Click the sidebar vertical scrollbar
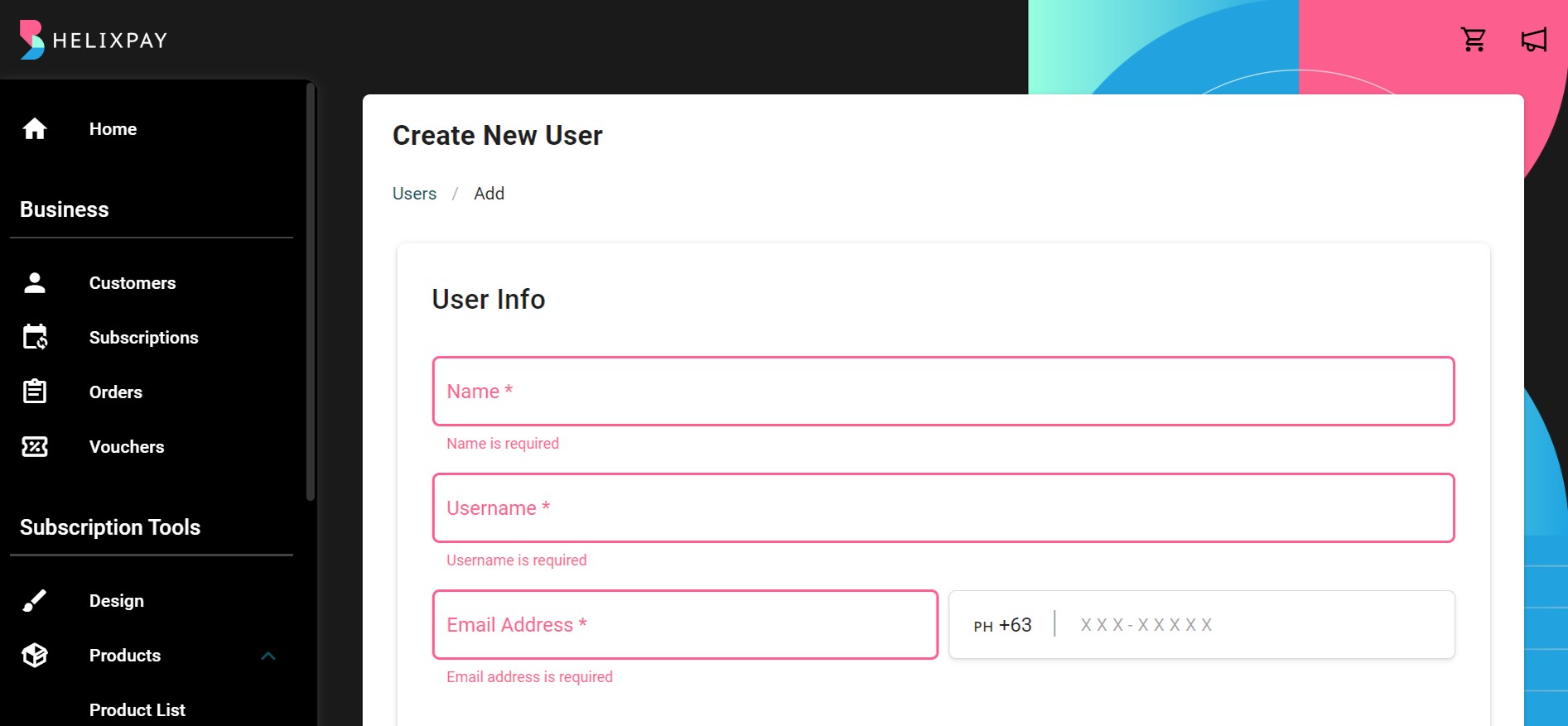 click(x=311, y=291)
